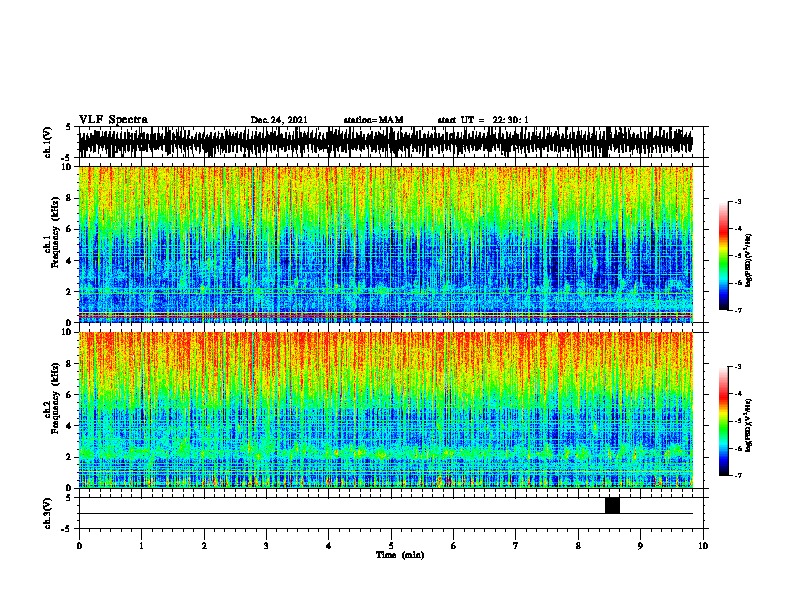Click the ch.2 "Frequency (kHz)" axis label
The image size is (792, 612).
click(x=55, y=398)
